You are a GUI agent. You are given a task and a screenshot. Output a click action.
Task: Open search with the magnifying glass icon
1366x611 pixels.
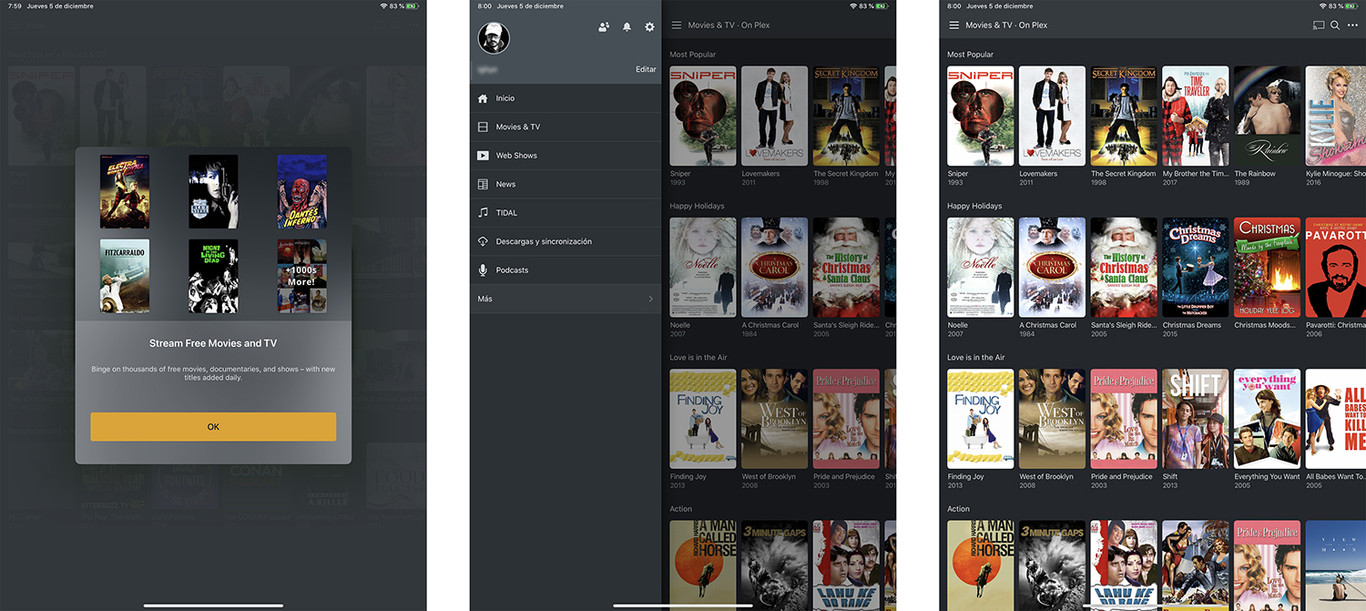[1335, 25]
